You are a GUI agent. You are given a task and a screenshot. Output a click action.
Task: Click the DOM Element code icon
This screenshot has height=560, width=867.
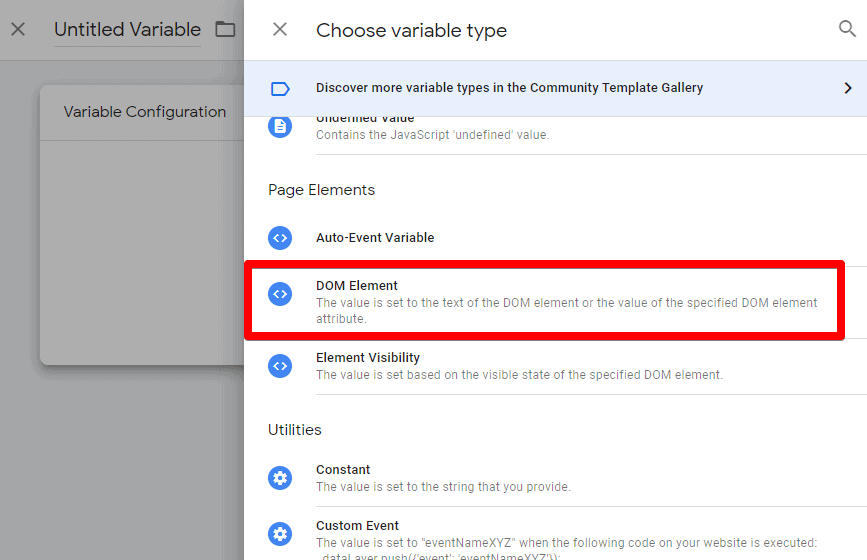[280, 294]
